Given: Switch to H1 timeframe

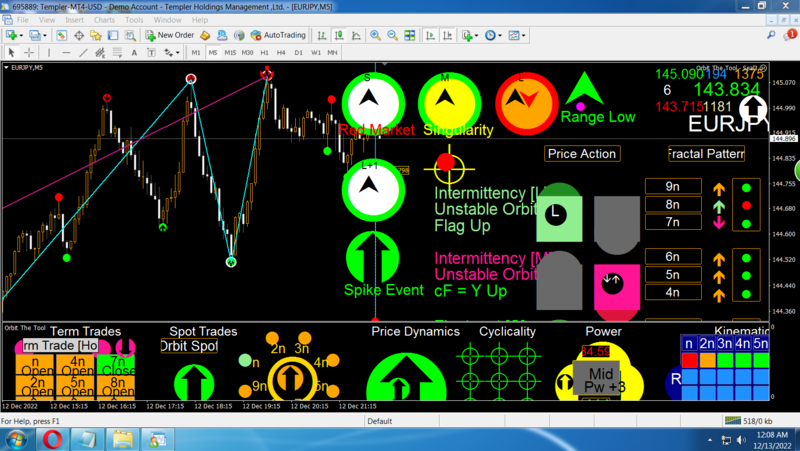Looking at the screenshot, I should (x=264, y=53).
